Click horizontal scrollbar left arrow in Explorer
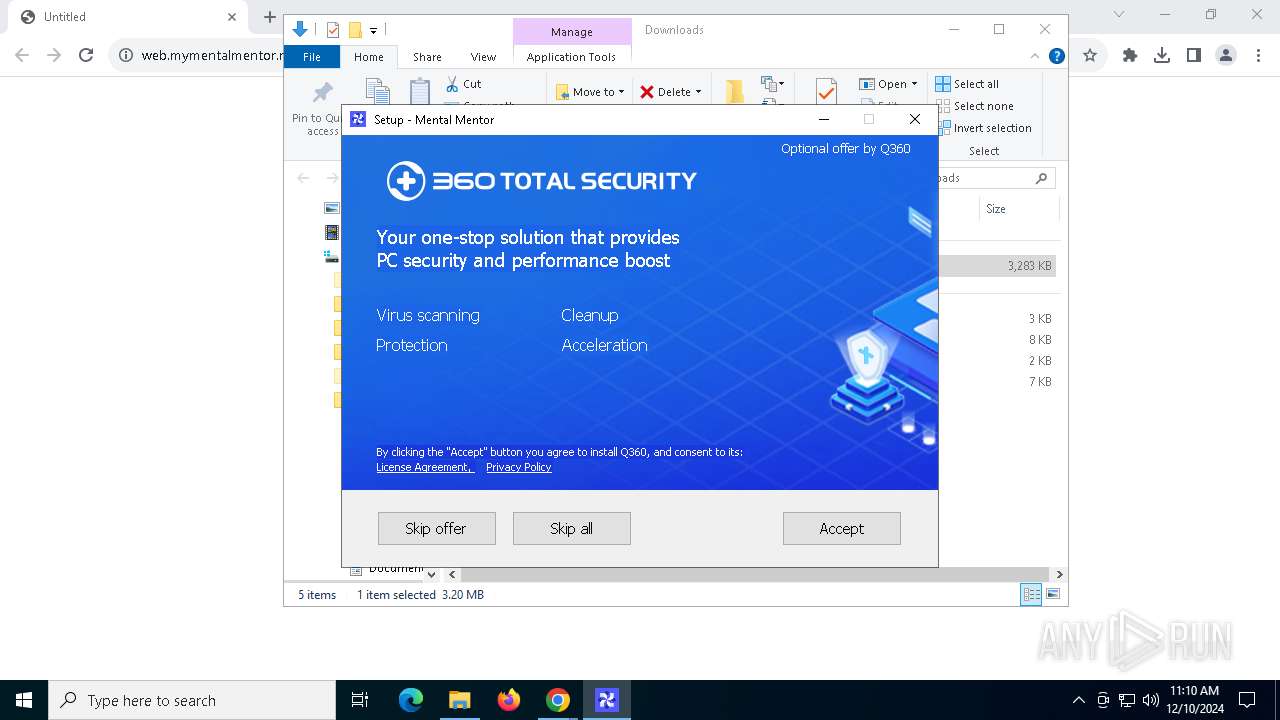This screenshot has width=1280, height=720. tap(452, 574)
